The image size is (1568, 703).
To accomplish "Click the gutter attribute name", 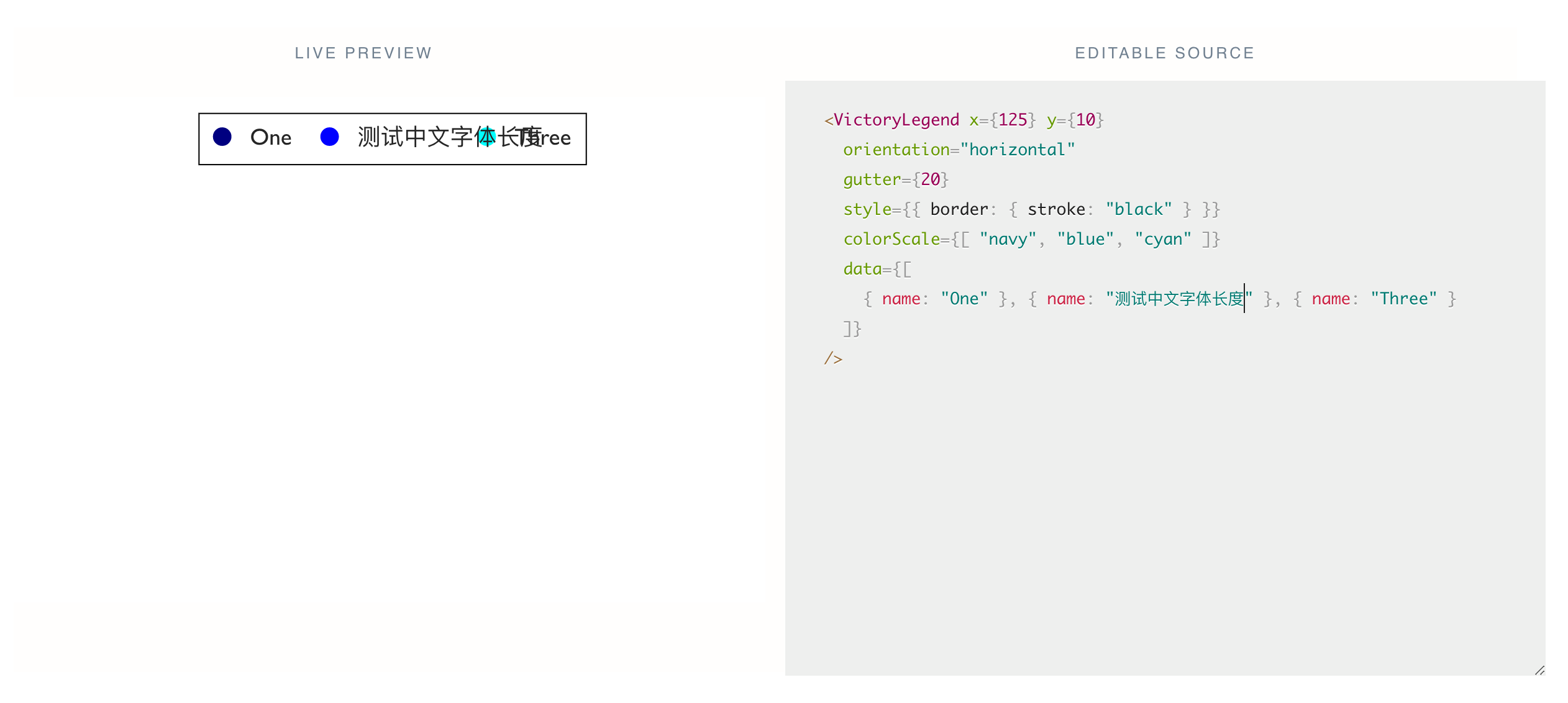I will coord(872,179).
